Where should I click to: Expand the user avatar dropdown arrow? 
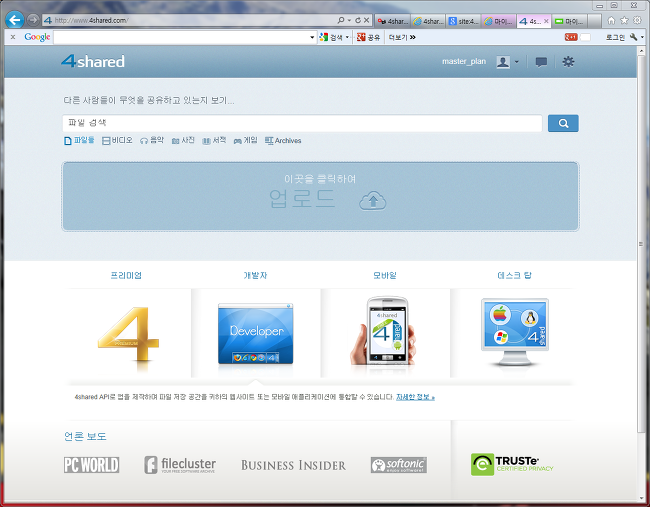pyautogui.click(x=517, y=62)
